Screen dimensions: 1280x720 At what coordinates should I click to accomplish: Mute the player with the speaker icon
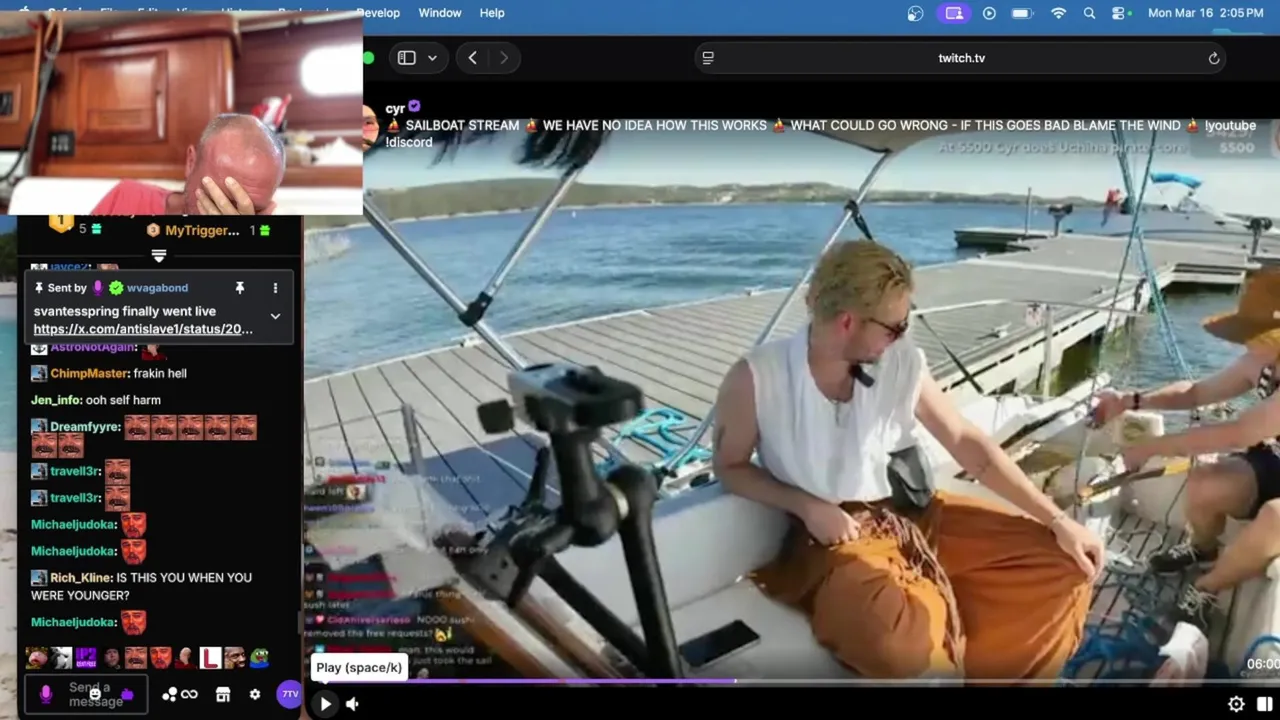pyautogui.click(x=352, y=704)
